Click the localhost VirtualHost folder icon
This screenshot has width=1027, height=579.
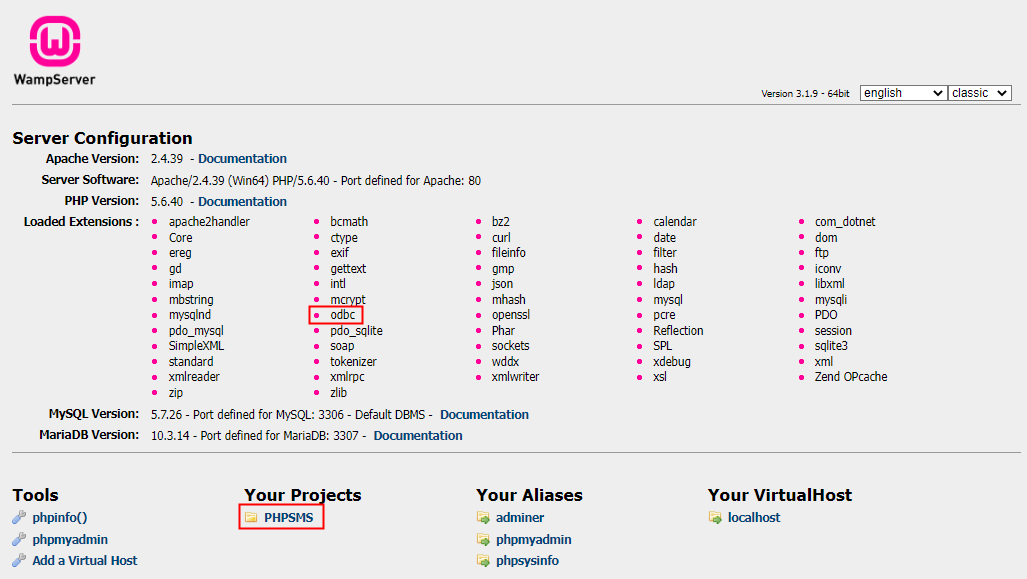pyautogui.click(x=715, y=518)
